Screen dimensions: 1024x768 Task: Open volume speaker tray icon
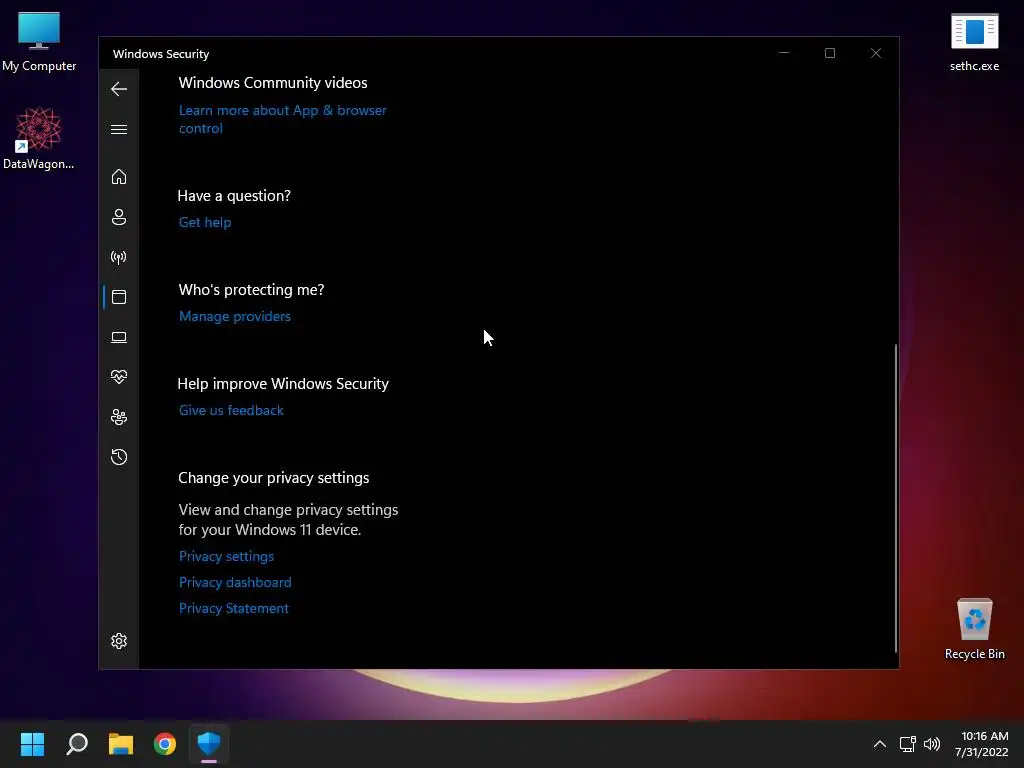pyautogui.click(x=932, y=744)
